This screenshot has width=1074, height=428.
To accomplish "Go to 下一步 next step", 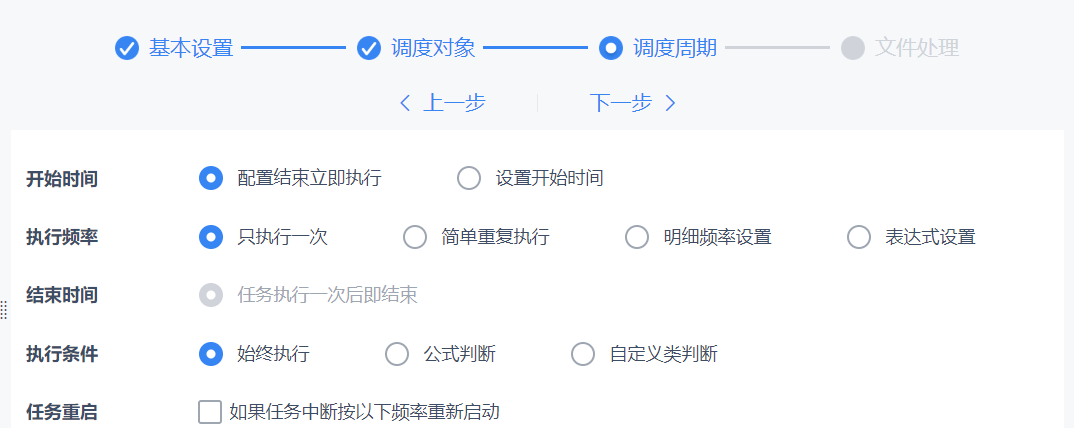I will [x=621, y=103].
